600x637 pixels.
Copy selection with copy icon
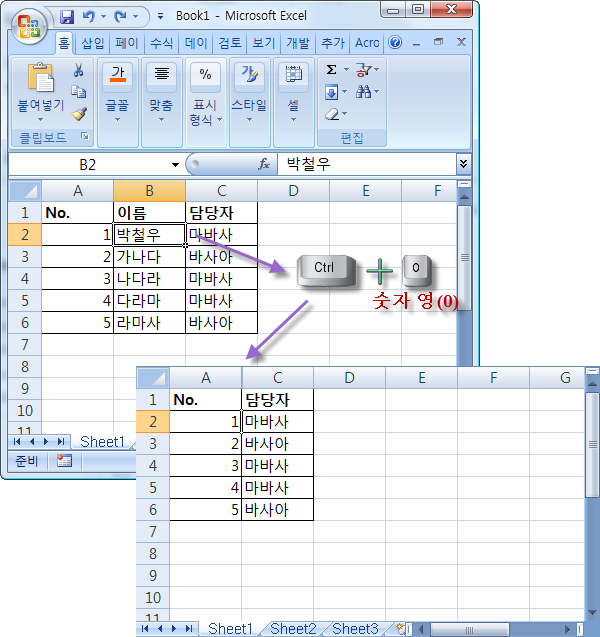point(78,92)
